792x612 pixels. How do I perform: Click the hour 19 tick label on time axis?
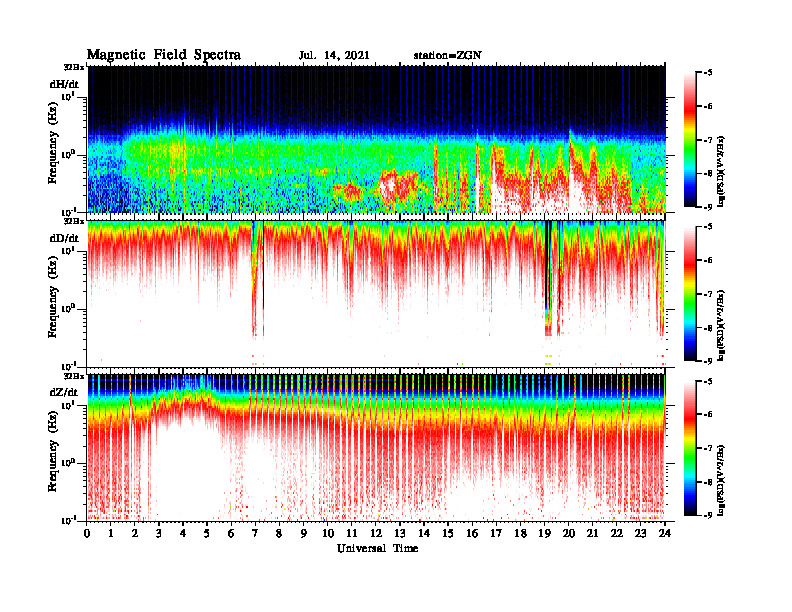click(544, 533)
